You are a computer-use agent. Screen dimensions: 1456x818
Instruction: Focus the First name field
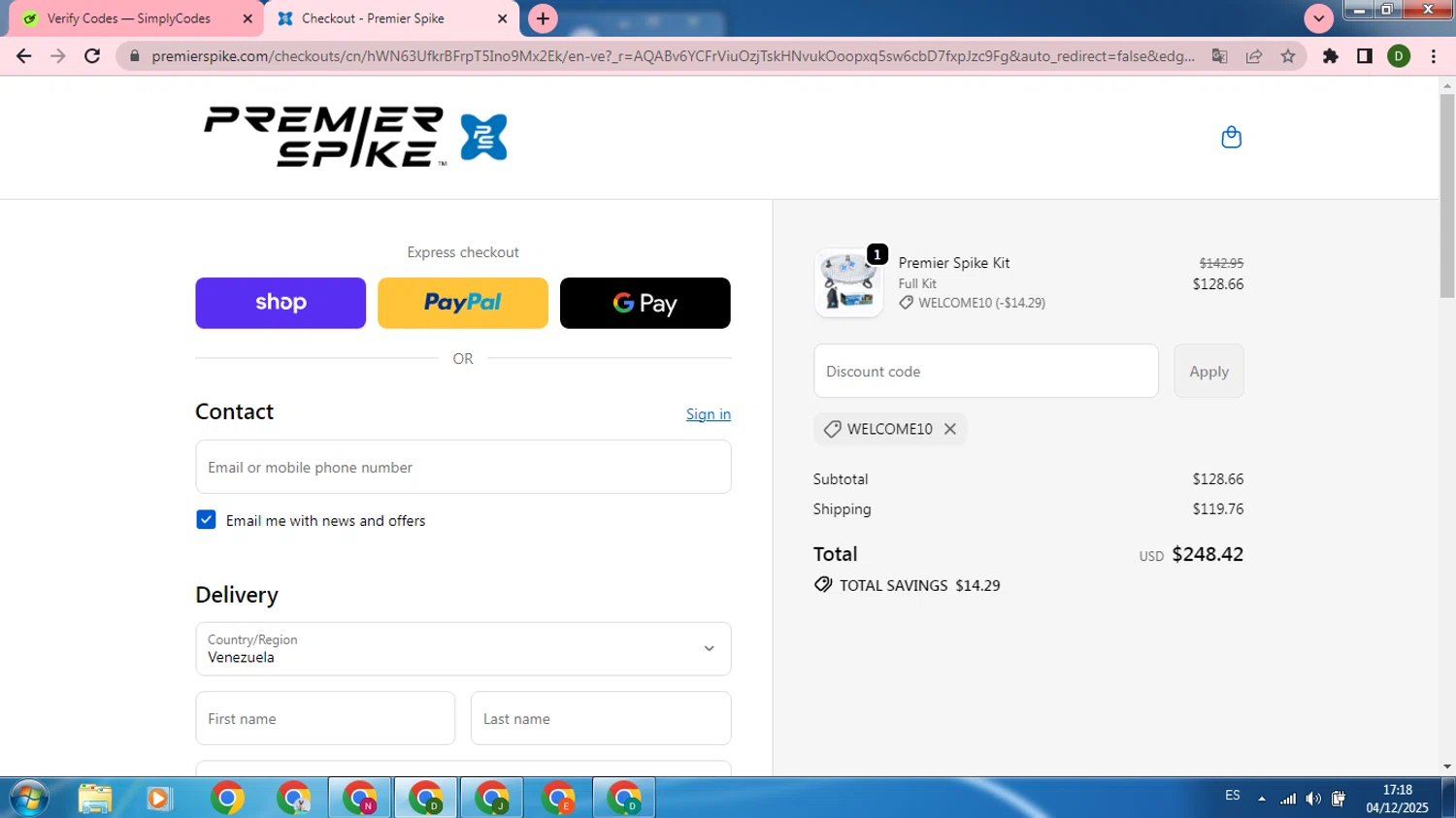[x=325, y=718]
